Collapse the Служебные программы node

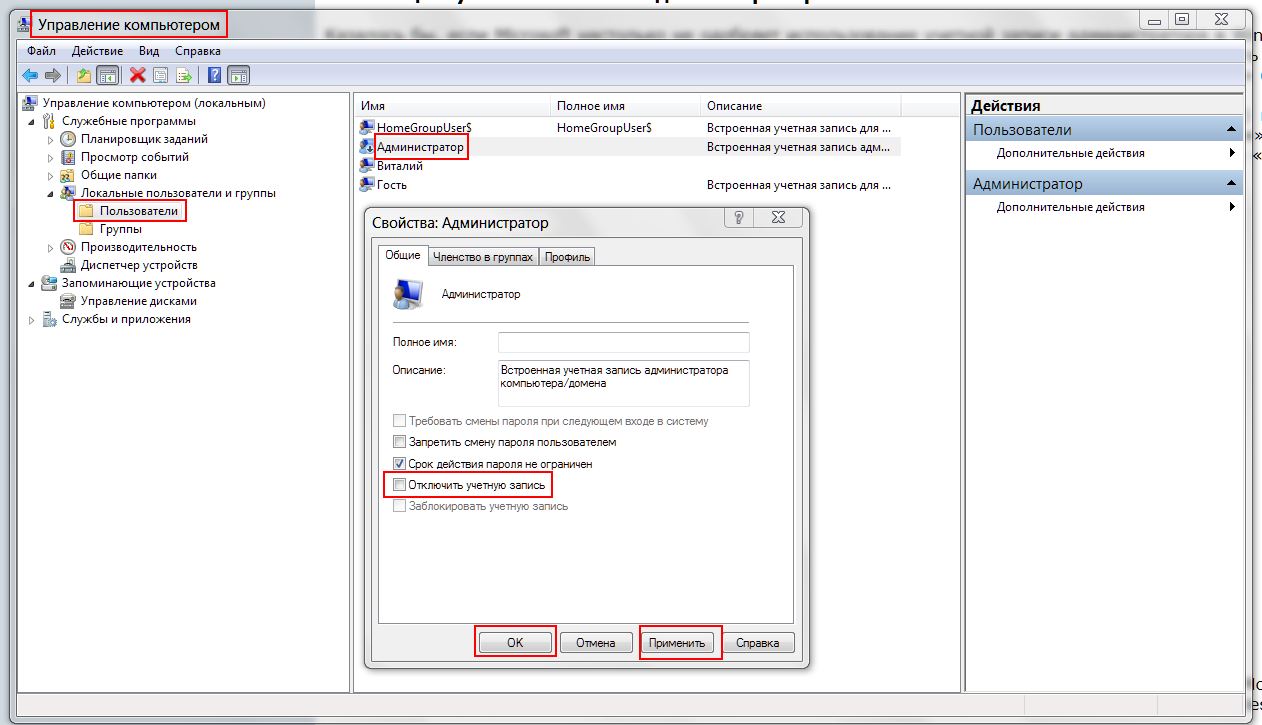tap(32, 121)
